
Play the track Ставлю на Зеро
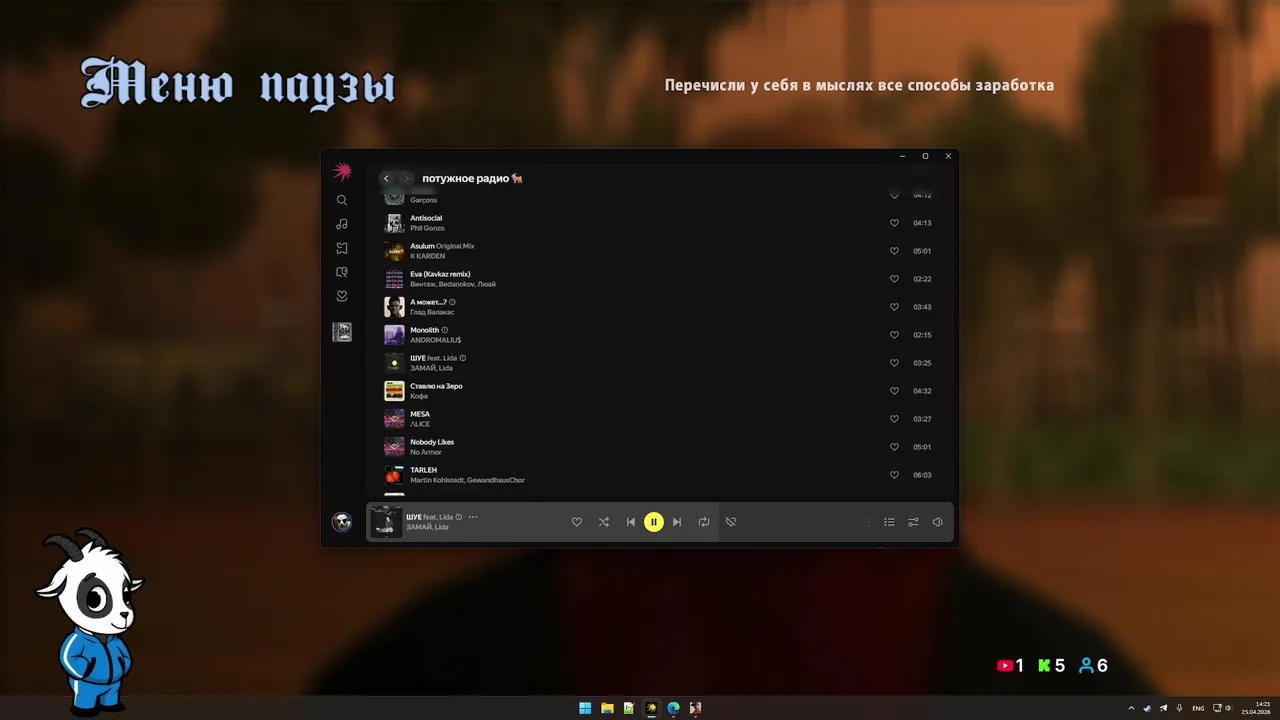(x=436, y=386)
